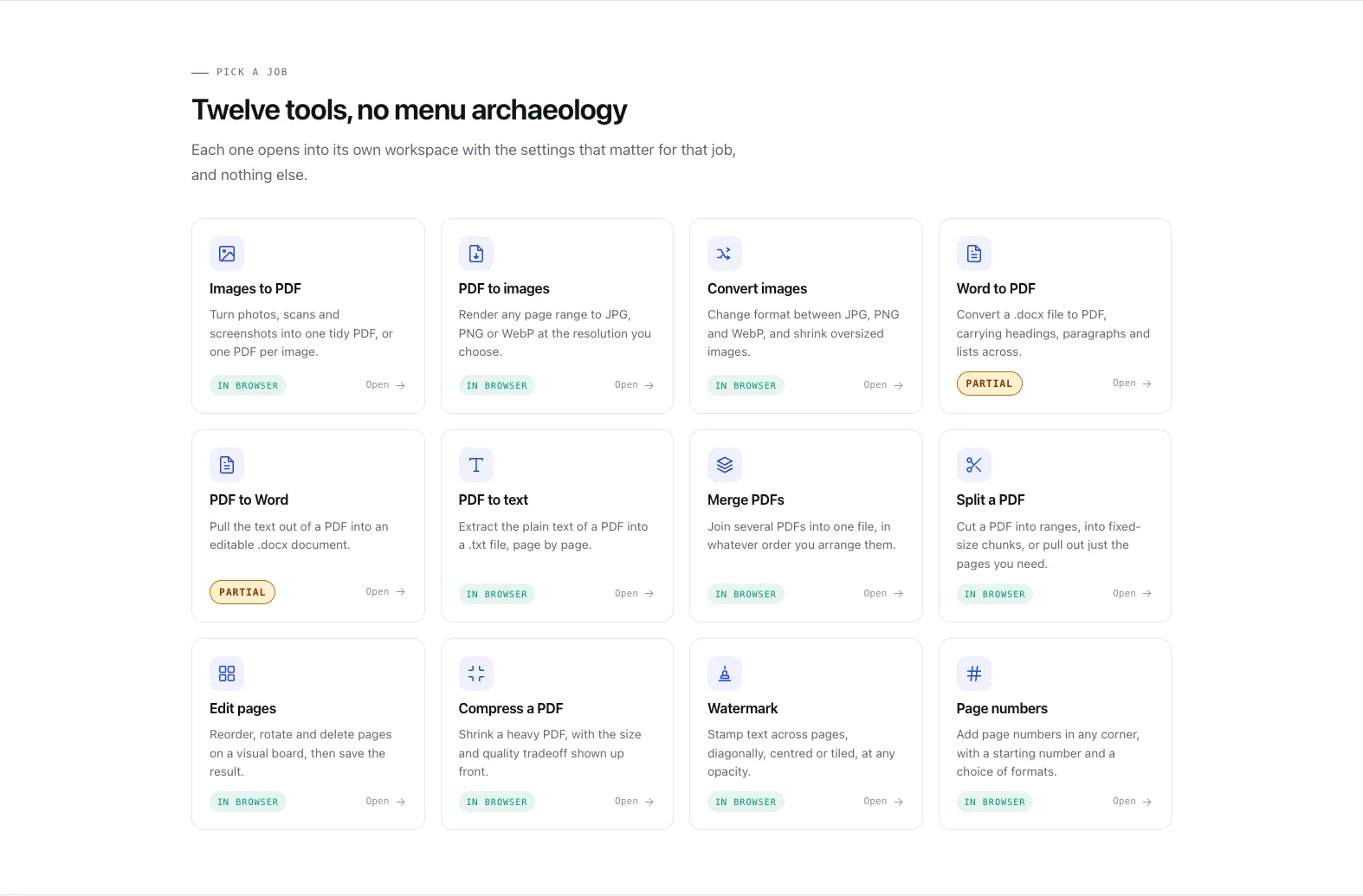
Task: Select the 'Split a PDF' card title
Action: [x=991, y=500]
